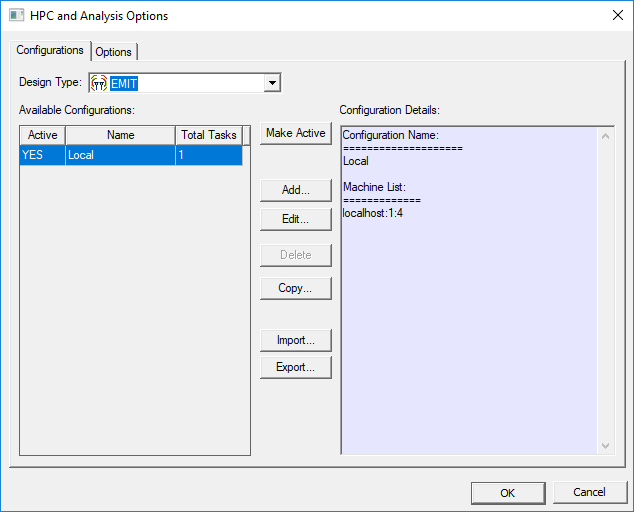Click the Export... button

coord(296,367)
